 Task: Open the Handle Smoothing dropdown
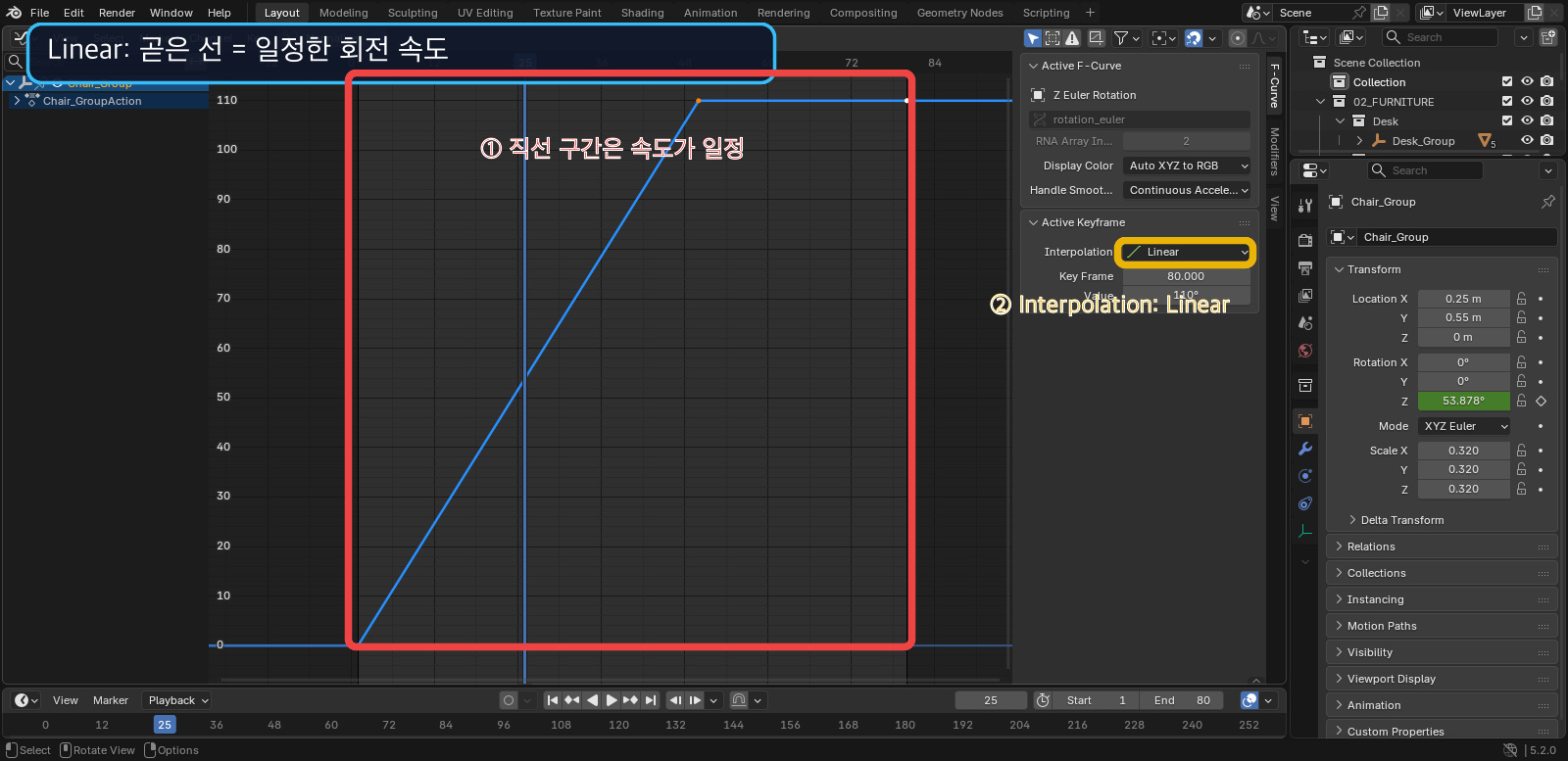coord(1187,190)
